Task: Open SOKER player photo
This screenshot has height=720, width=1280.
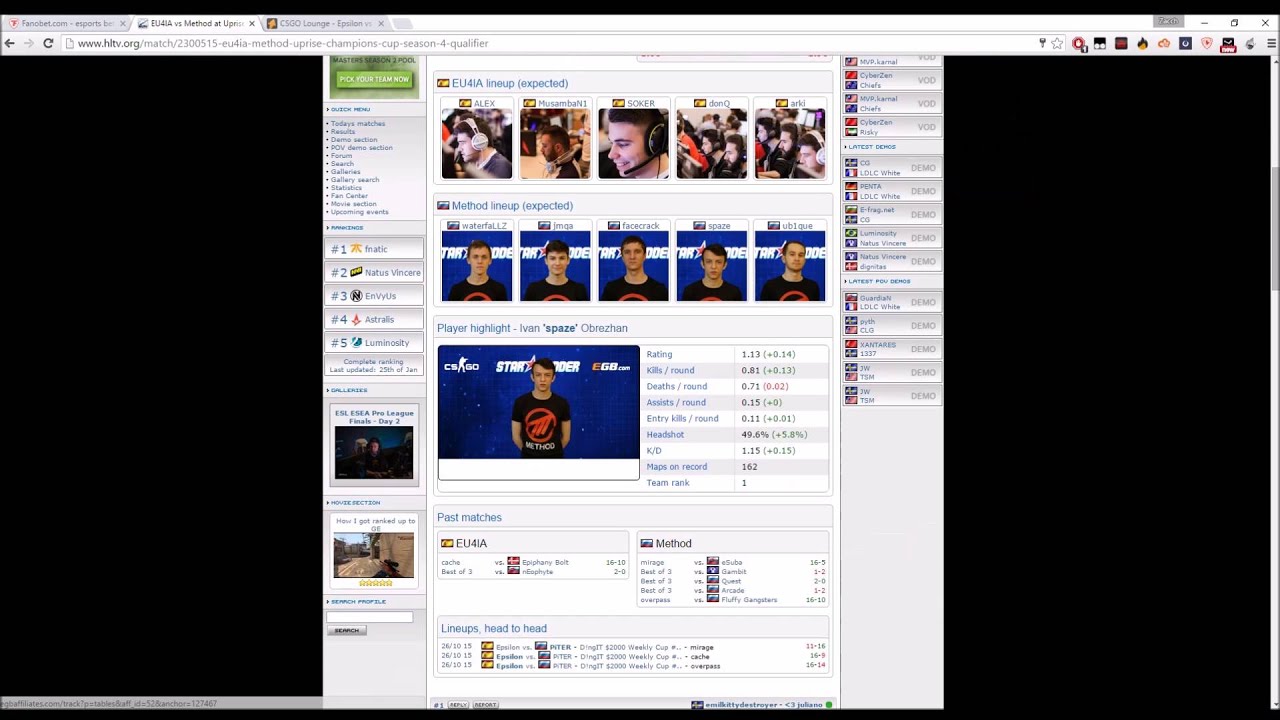Action: coord(633,144)
